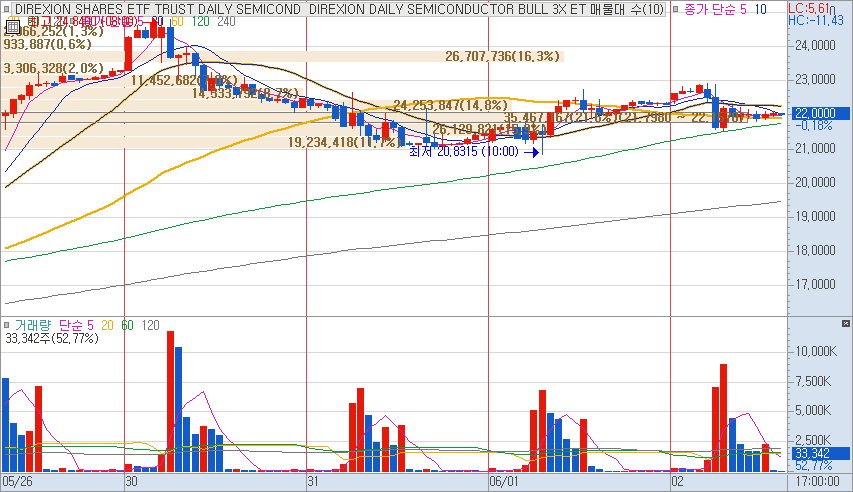Select the 종가 단순 5 moving-average label

point(715,9)
